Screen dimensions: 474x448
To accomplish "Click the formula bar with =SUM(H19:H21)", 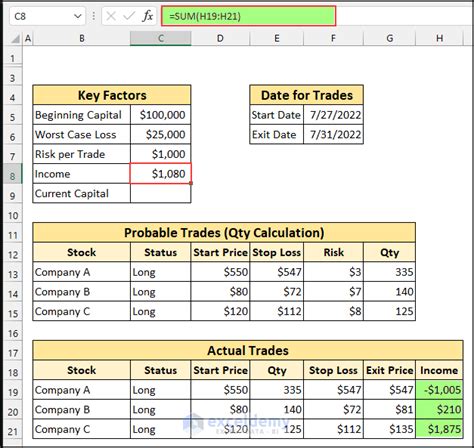I will pos(248,16).
